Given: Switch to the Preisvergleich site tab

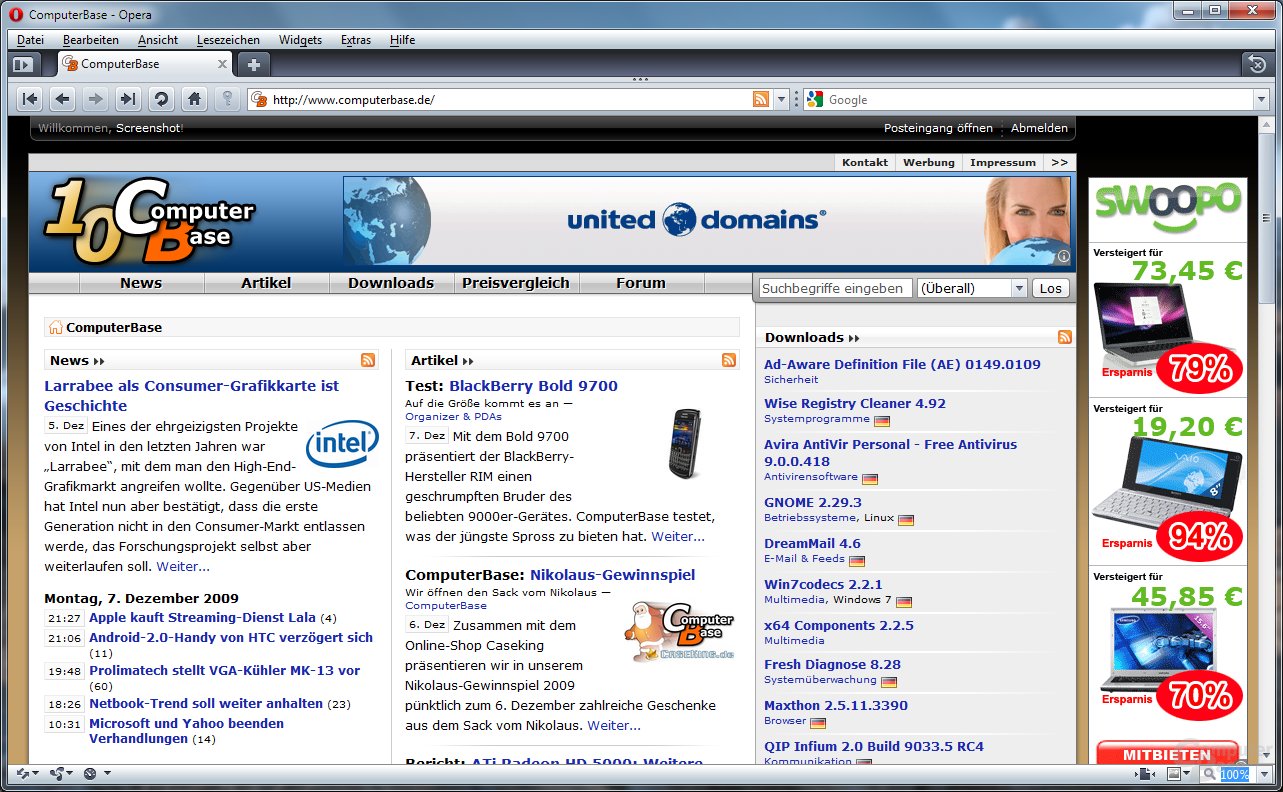Looking at the screenshot, I should tap(515, 283).
